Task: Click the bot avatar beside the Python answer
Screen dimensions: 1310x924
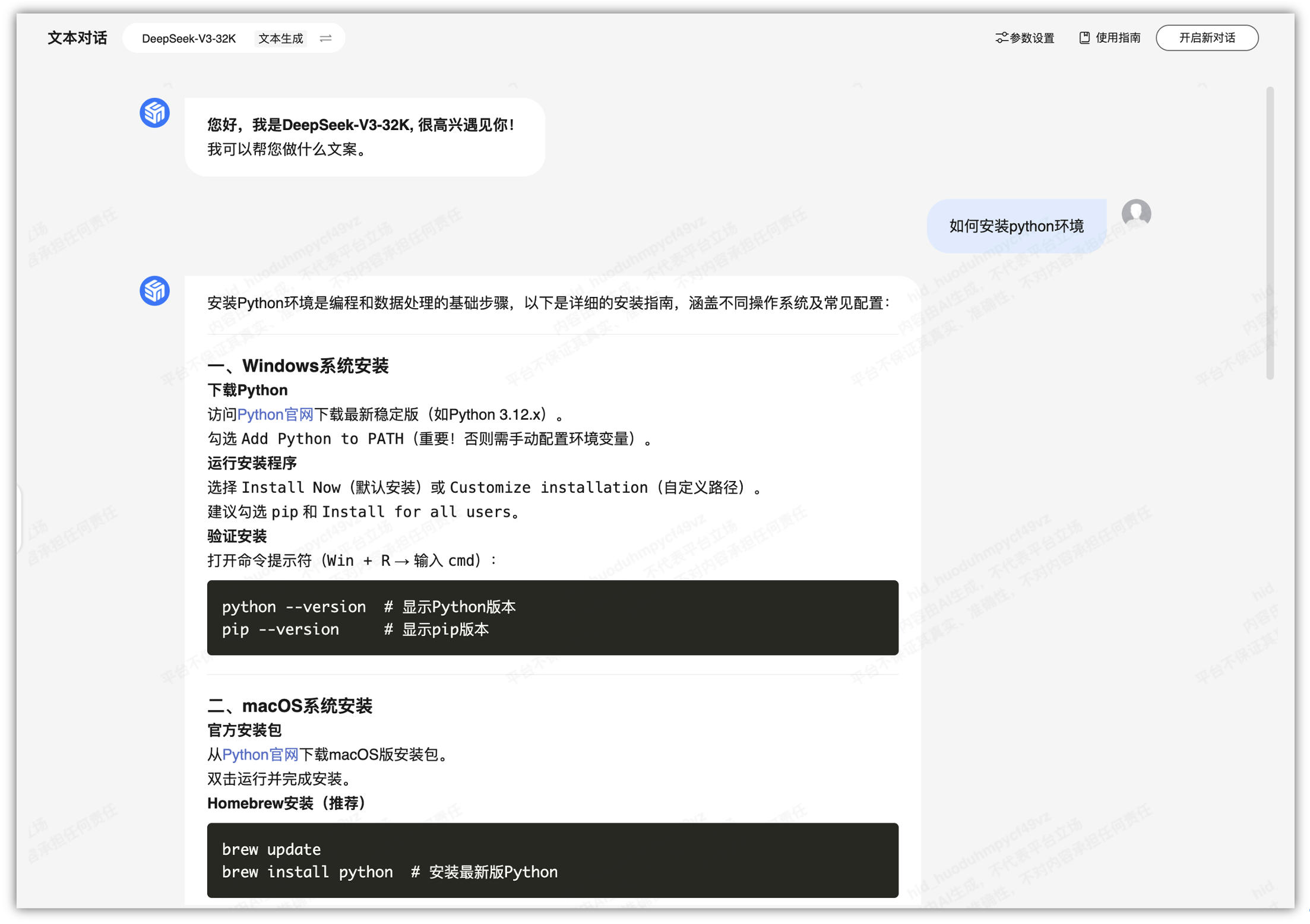Action: pyautogui.click(x=154, y=290)
